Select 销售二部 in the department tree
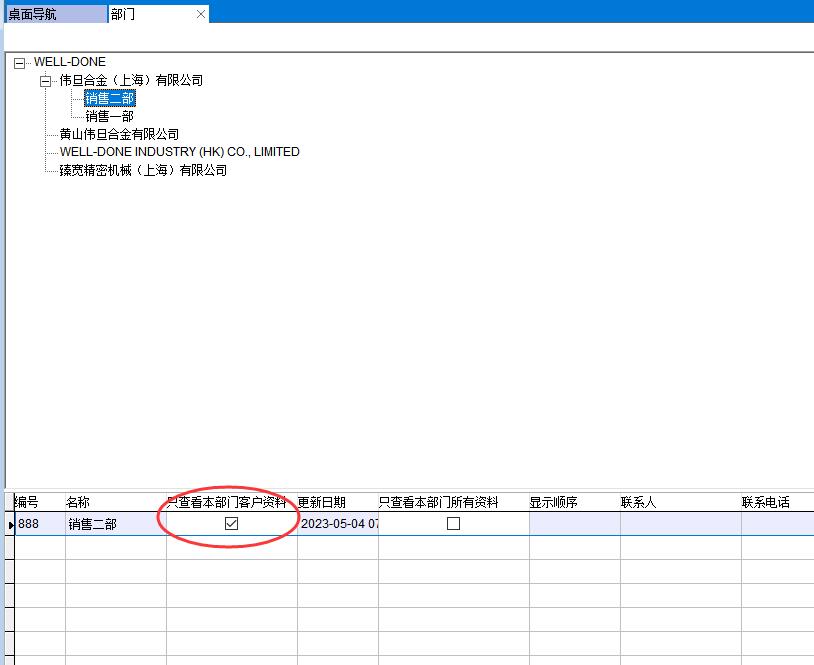 (x=109, y=99)
